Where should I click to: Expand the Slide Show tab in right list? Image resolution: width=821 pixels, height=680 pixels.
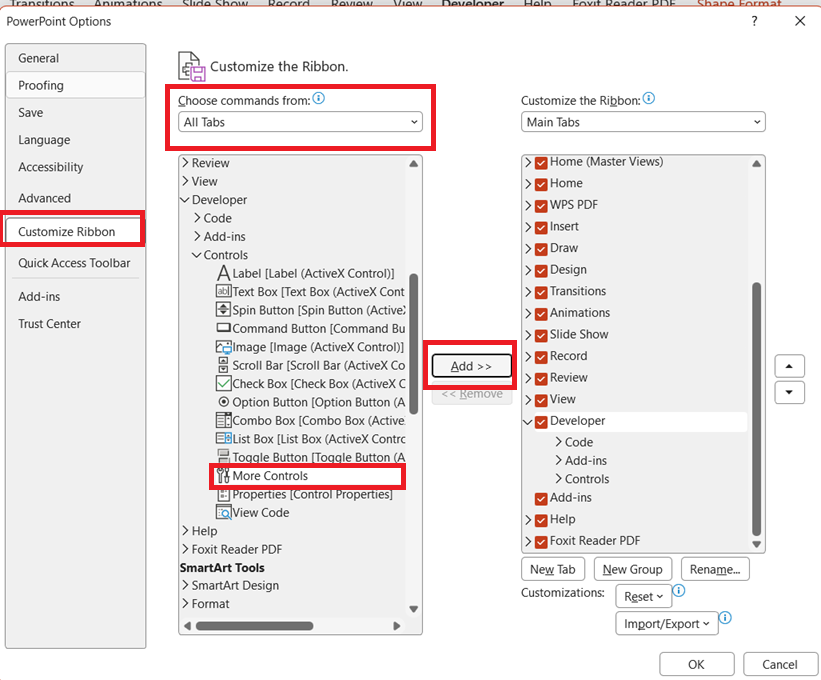[528, 335]
